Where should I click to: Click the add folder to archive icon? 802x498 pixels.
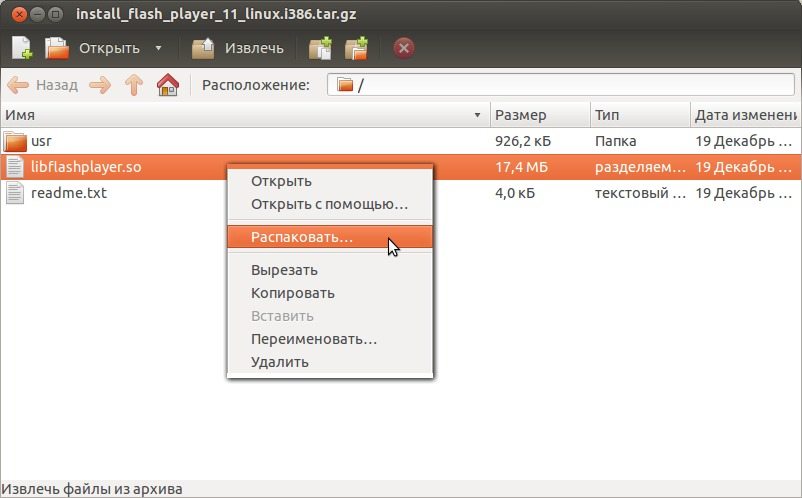tap(357, 48)
